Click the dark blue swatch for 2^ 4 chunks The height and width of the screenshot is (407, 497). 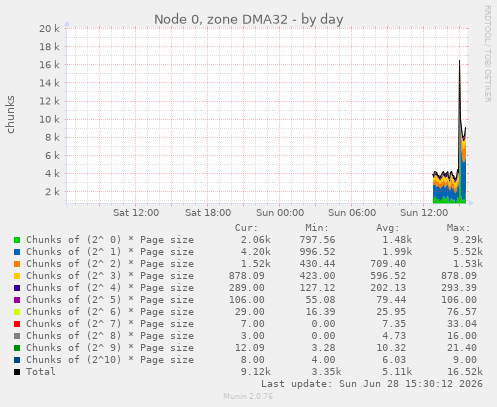coord(17,288)
